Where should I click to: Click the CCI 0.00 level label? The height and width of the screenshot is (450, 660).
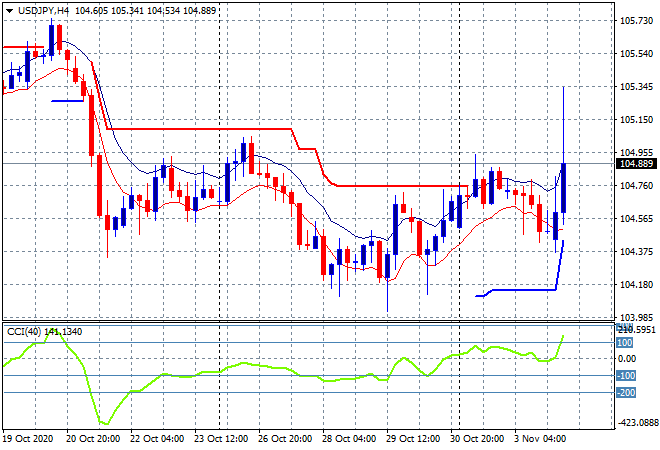pos(627,359)
